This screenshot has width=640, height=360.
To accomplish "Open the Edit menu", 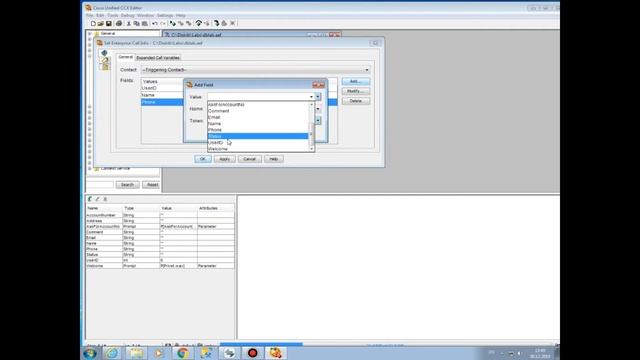I will 100,16.
